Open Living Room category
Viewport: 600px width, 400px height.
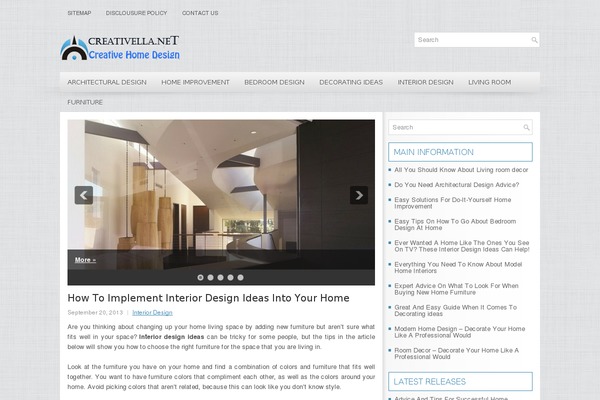click(490, 82)
